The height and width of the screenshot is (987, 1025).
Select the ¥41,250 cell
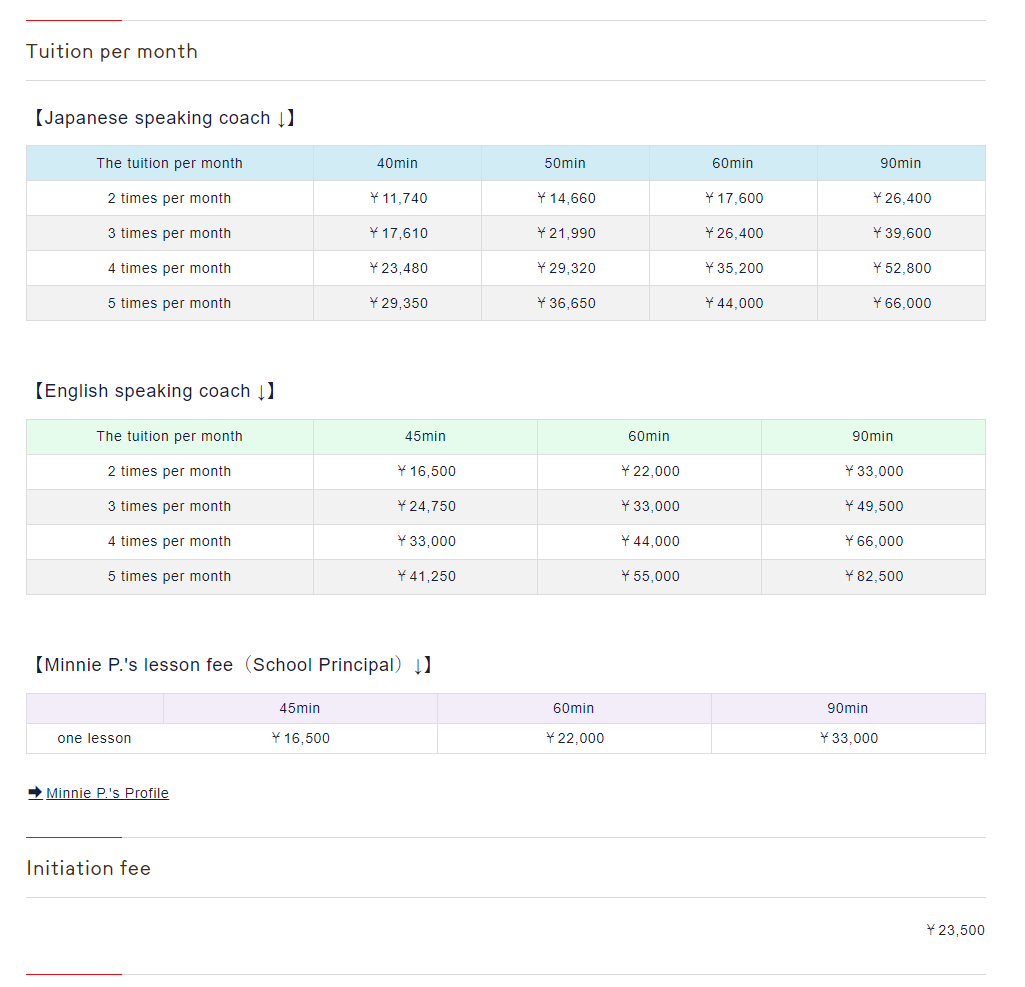point(426,577)
